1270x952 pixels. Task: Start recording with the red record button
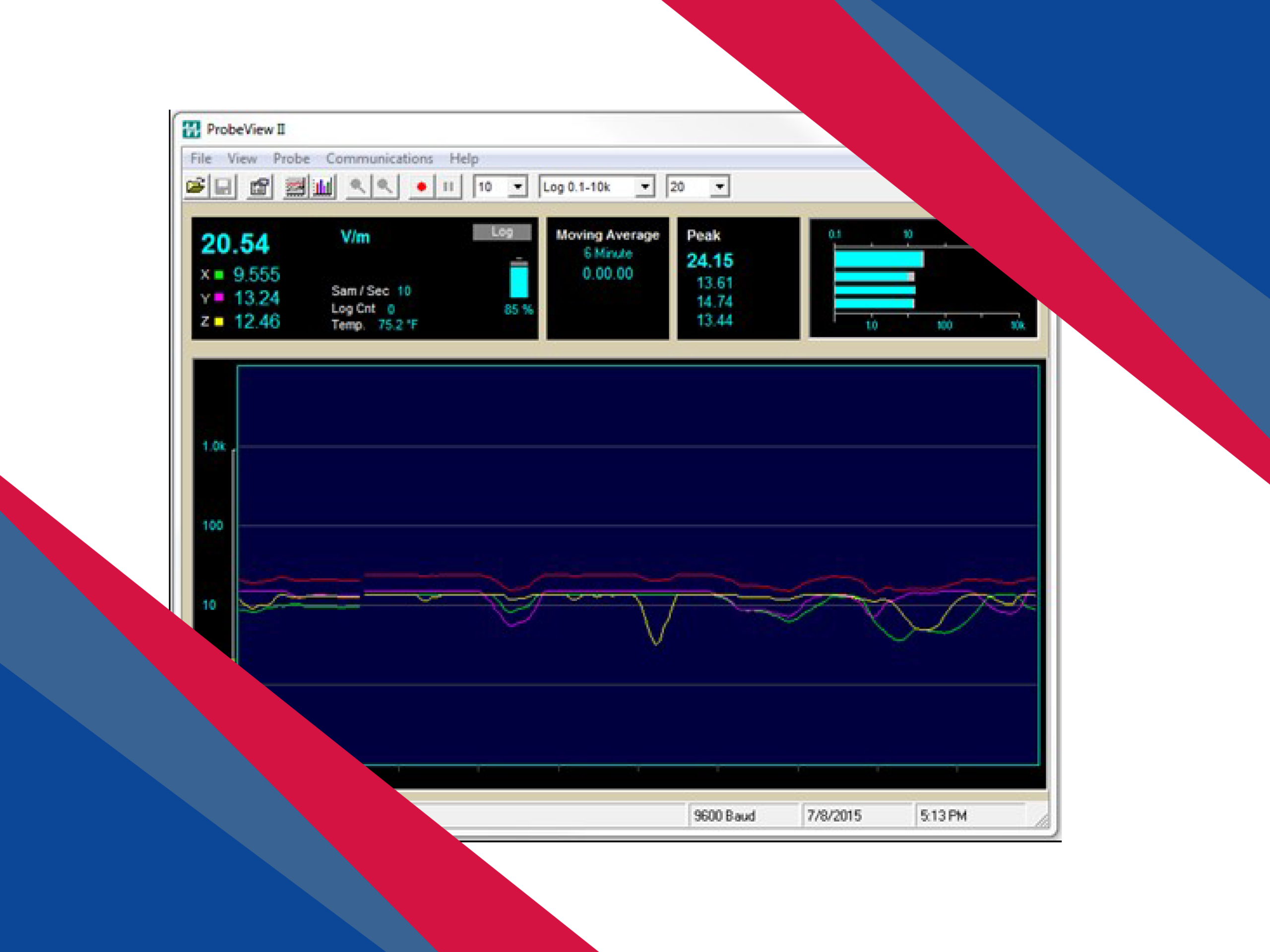click(421, 187)
